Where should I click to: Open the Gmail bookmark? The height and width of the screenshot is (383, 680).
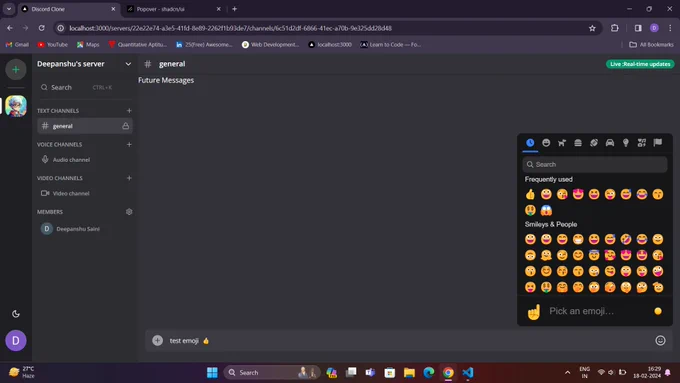tap(17, 45)
